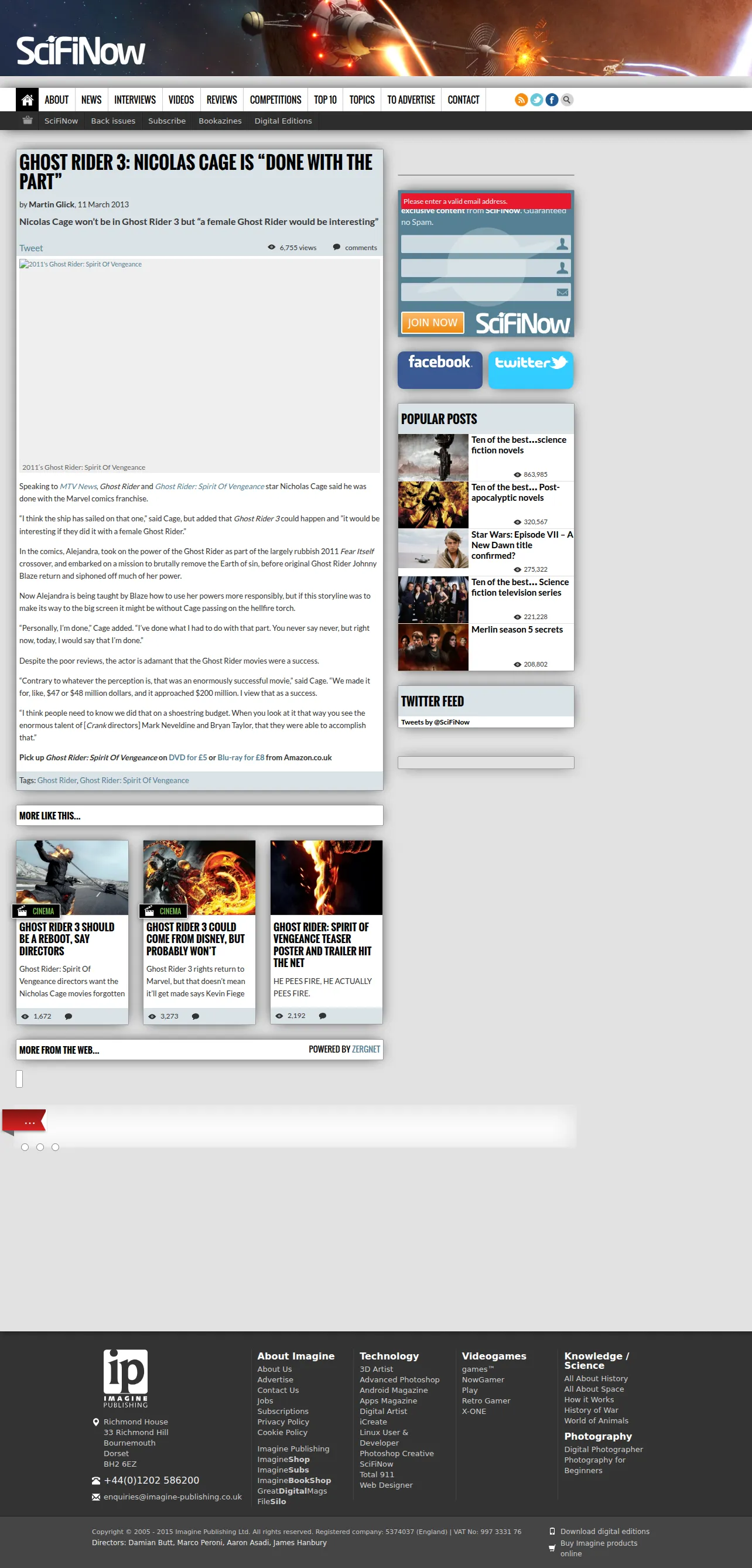The width and height of the screenshot is (752, 1568).
Task: Open the Reviews menu
Action: (221, 100)
